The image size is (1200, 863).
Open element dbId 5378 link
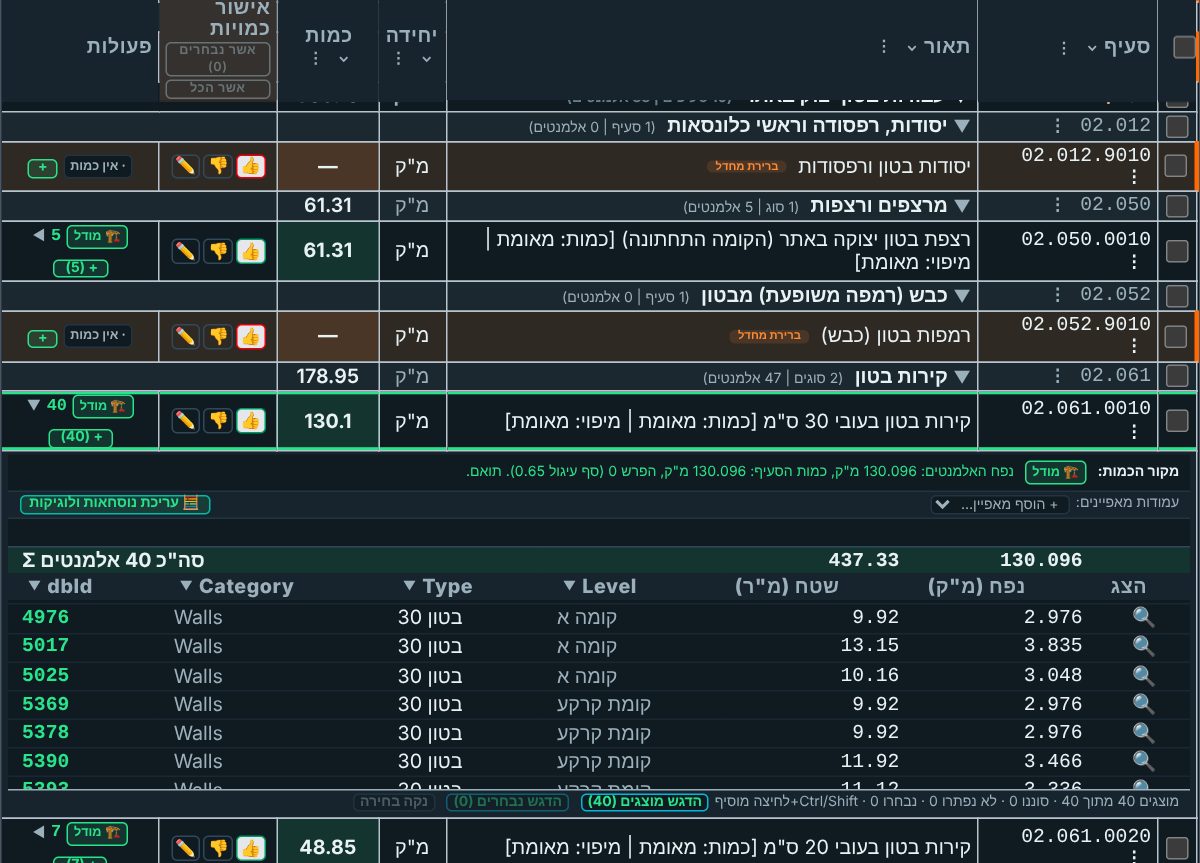tap(45, 733)
